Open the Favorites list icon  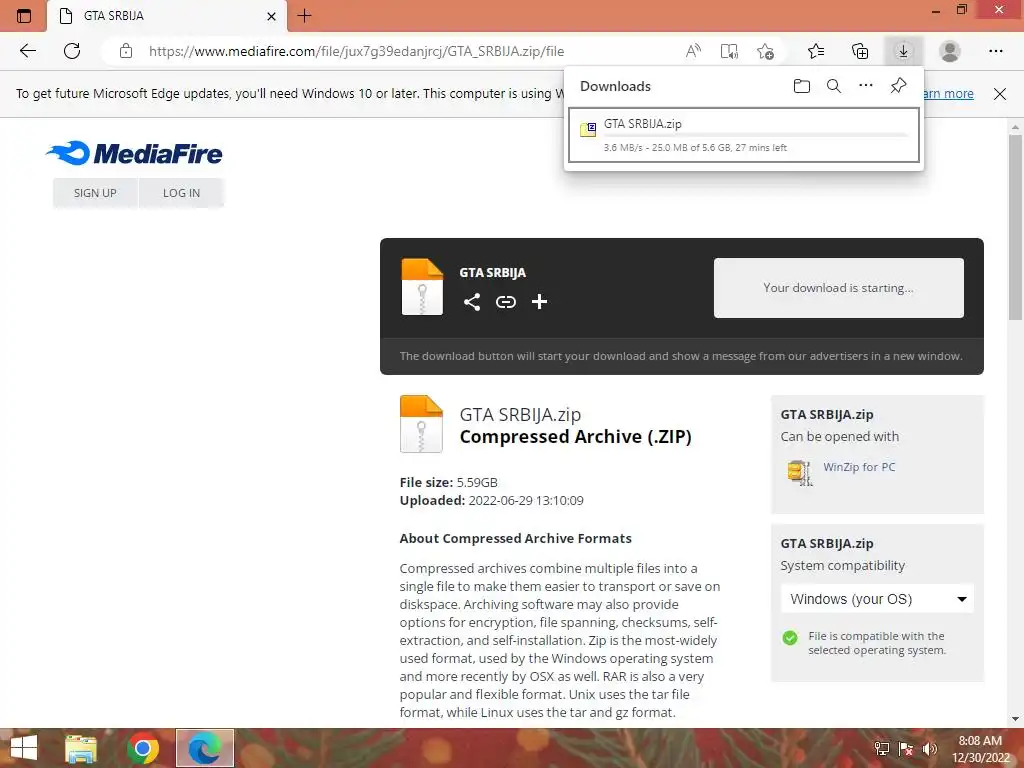tap(816, 51)
